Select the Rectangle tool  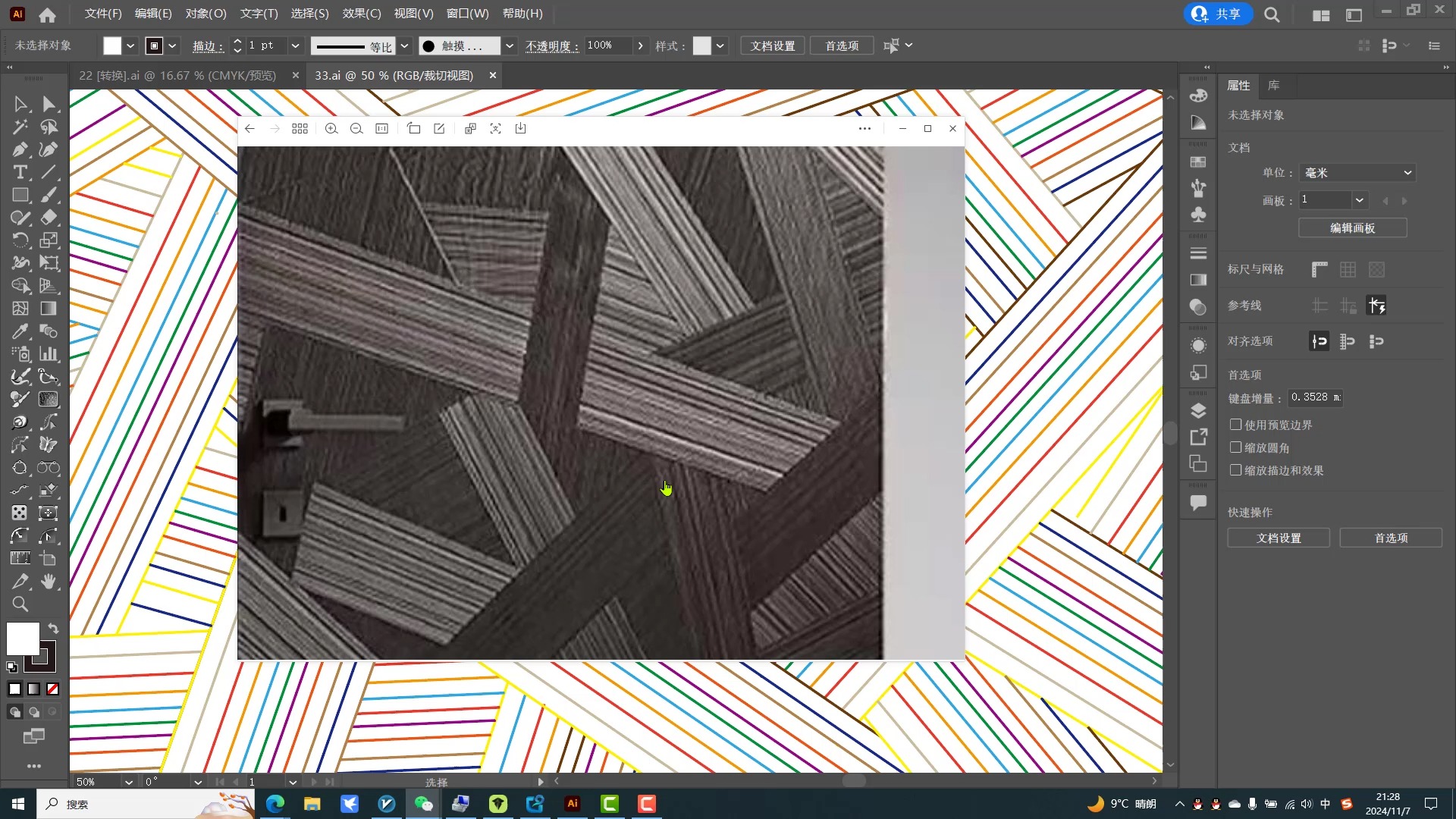pos(20,195)
